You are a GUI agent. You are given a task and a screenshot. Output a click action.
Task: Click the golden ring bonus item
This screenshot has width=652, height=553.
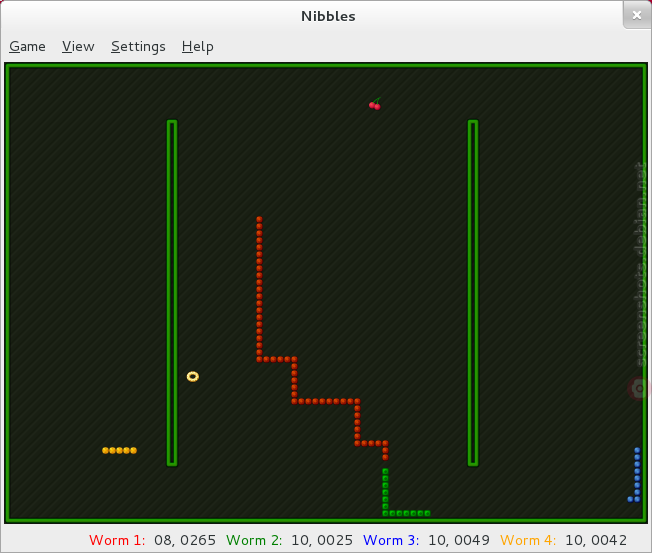193,376
